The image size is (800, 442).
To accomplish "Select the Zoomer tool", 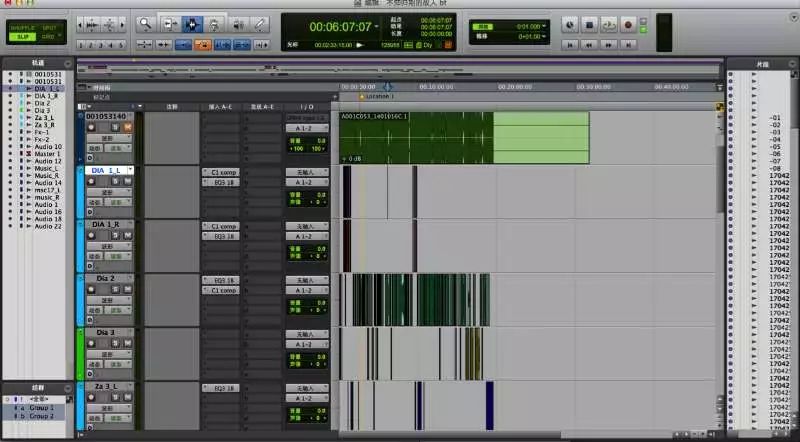I will (146, 23).
